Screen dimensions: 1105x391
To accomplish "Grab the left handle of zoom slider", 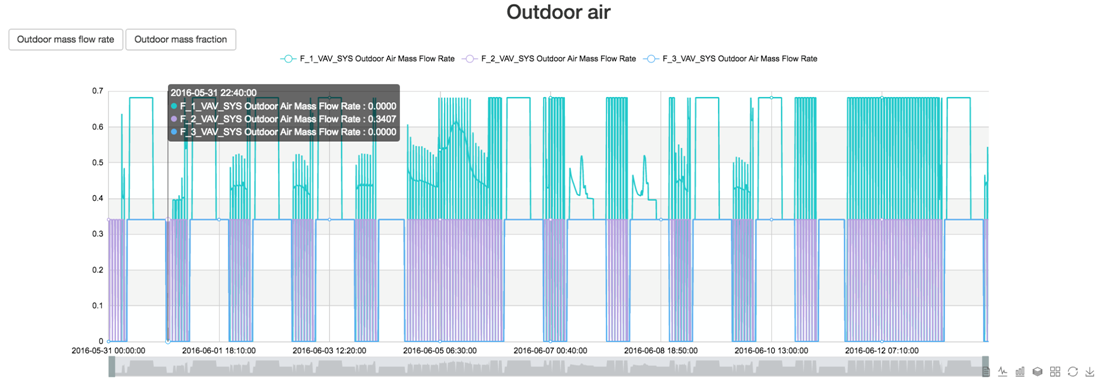I will 112,366.
